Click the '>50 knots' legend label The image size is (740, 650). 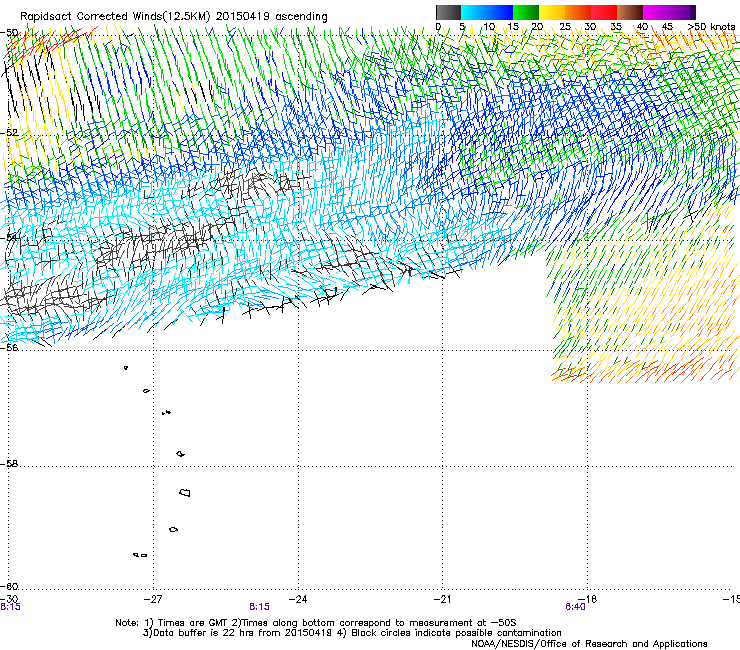coord(712,27)
